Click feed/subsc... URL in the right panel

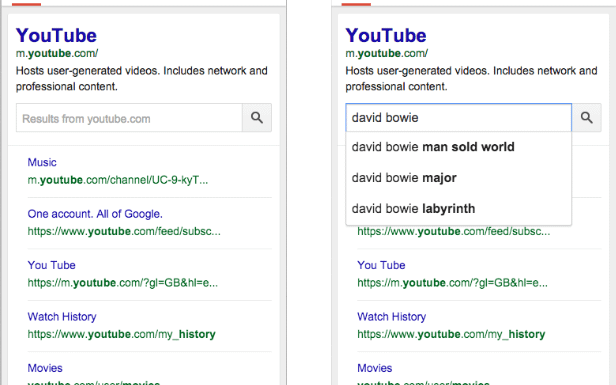(x=454, y=231)
